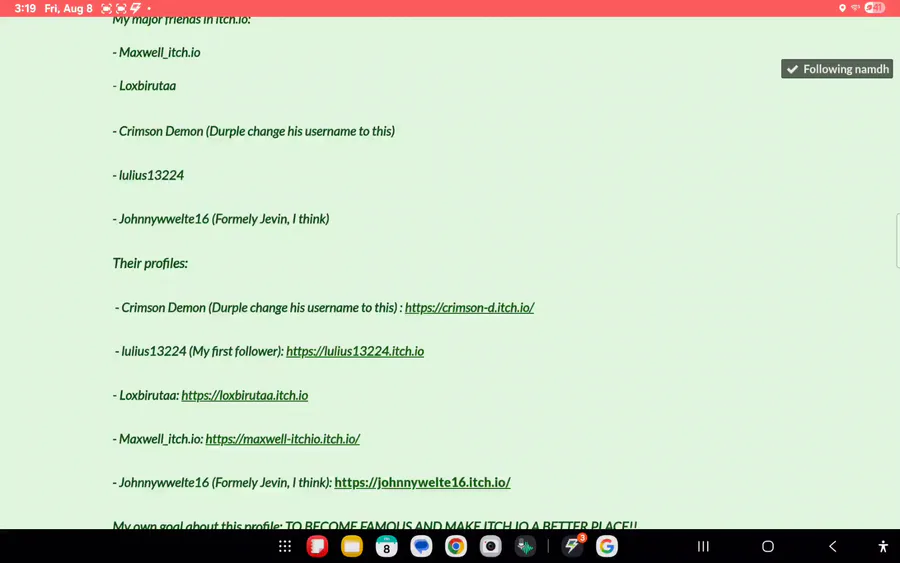This screenshot has height=563, width=900.
Task: Tap the Home navigation button
Action: pos(768,546)
